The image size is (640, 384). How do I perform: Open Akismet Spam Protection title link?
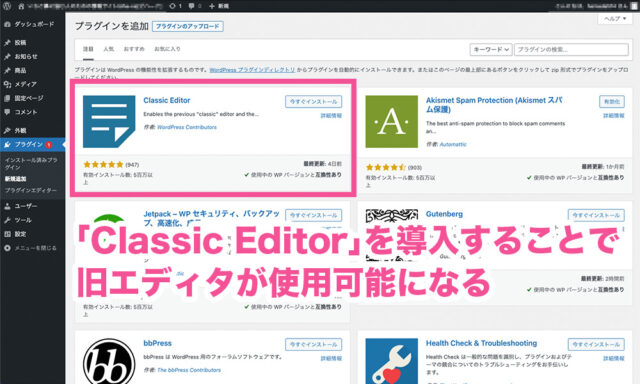(494, 104)
